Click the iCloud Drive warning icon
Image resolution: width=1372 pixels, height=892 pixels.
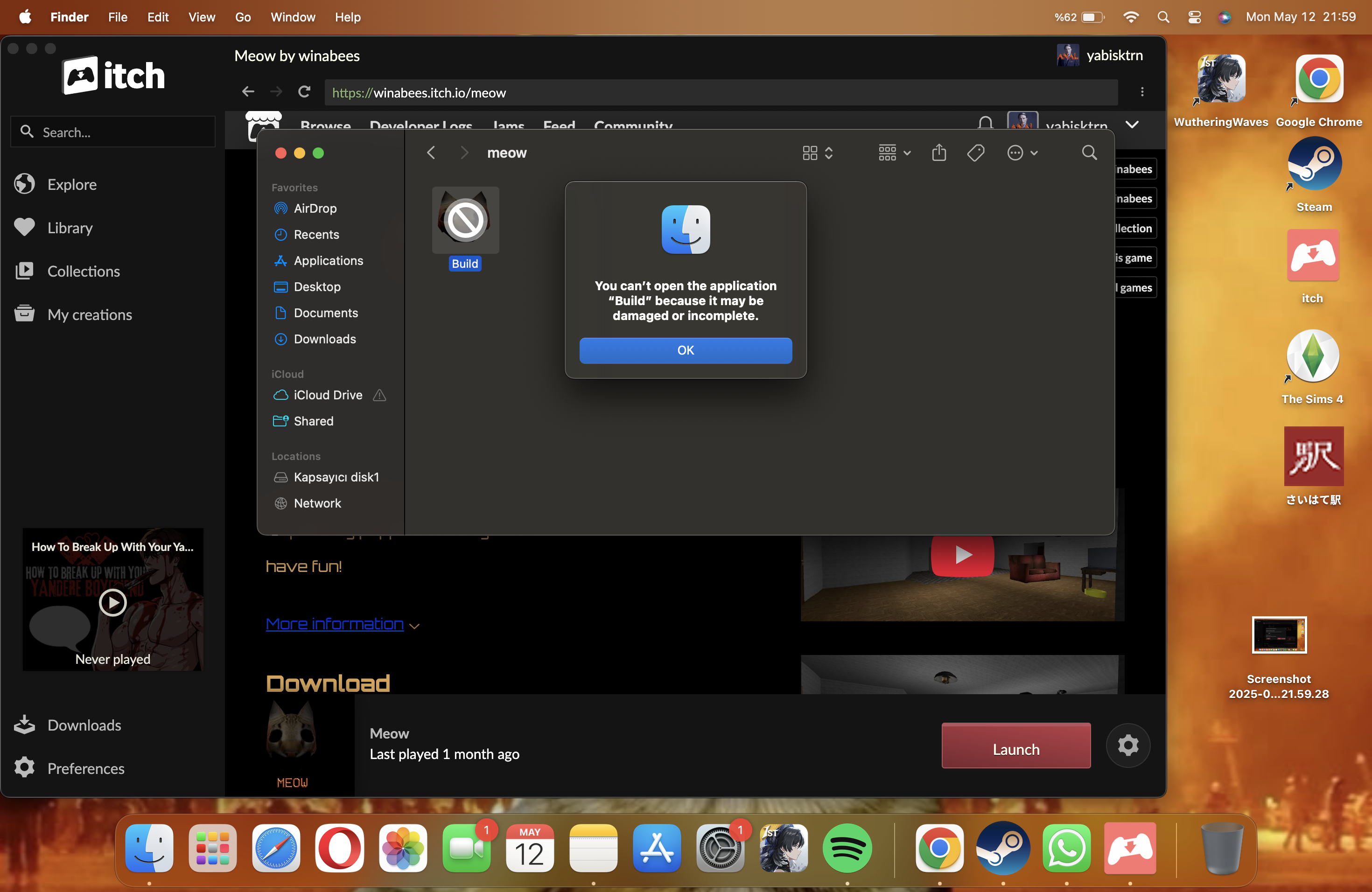pyautogui.click(x=379, y=395)
